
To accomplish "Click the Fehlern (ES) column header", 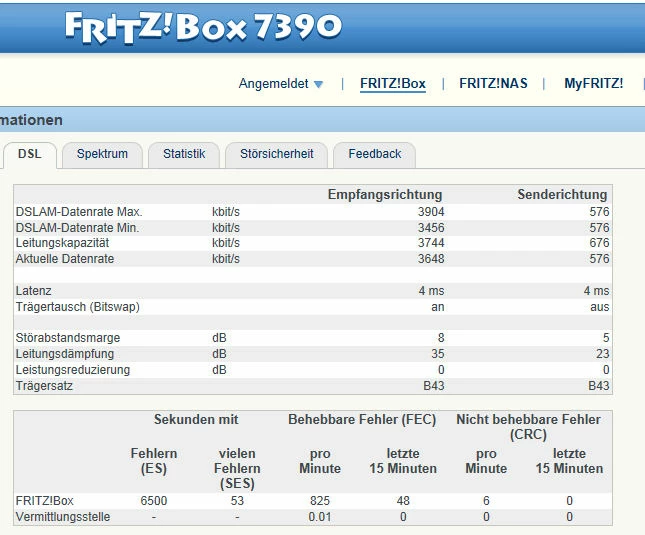I will (154, 461).
